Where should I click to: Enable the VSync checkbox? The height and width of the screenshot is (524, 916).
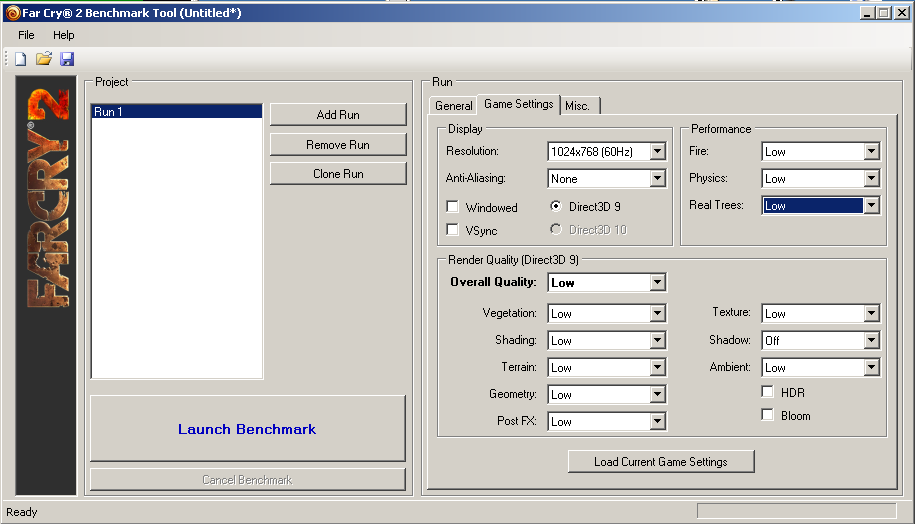point(452,230)
